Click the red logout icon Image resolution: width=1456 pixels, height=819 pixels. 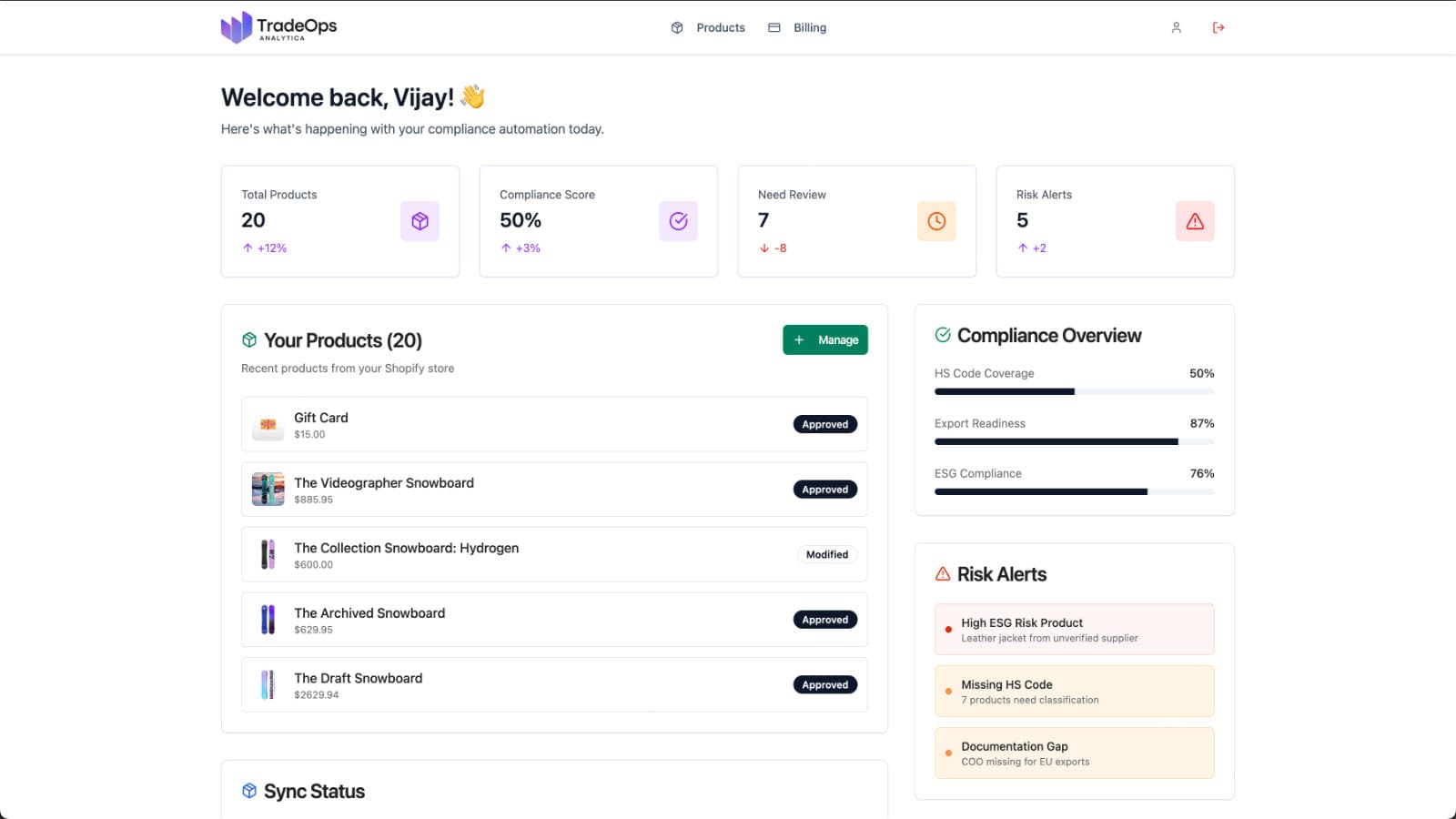(1218, 27)
